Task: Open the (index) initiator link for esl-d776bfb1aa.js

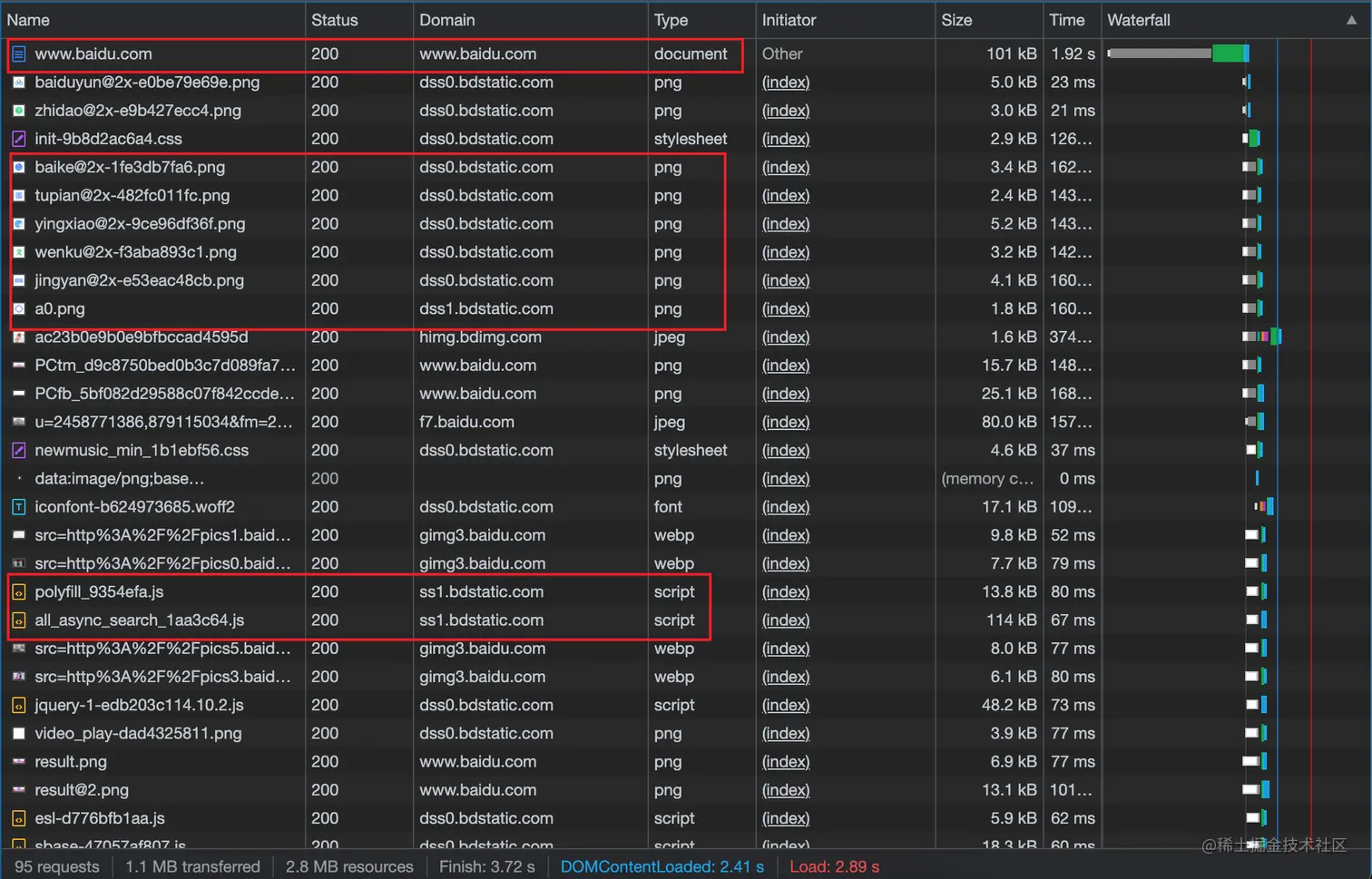Action: pos(786,818)
